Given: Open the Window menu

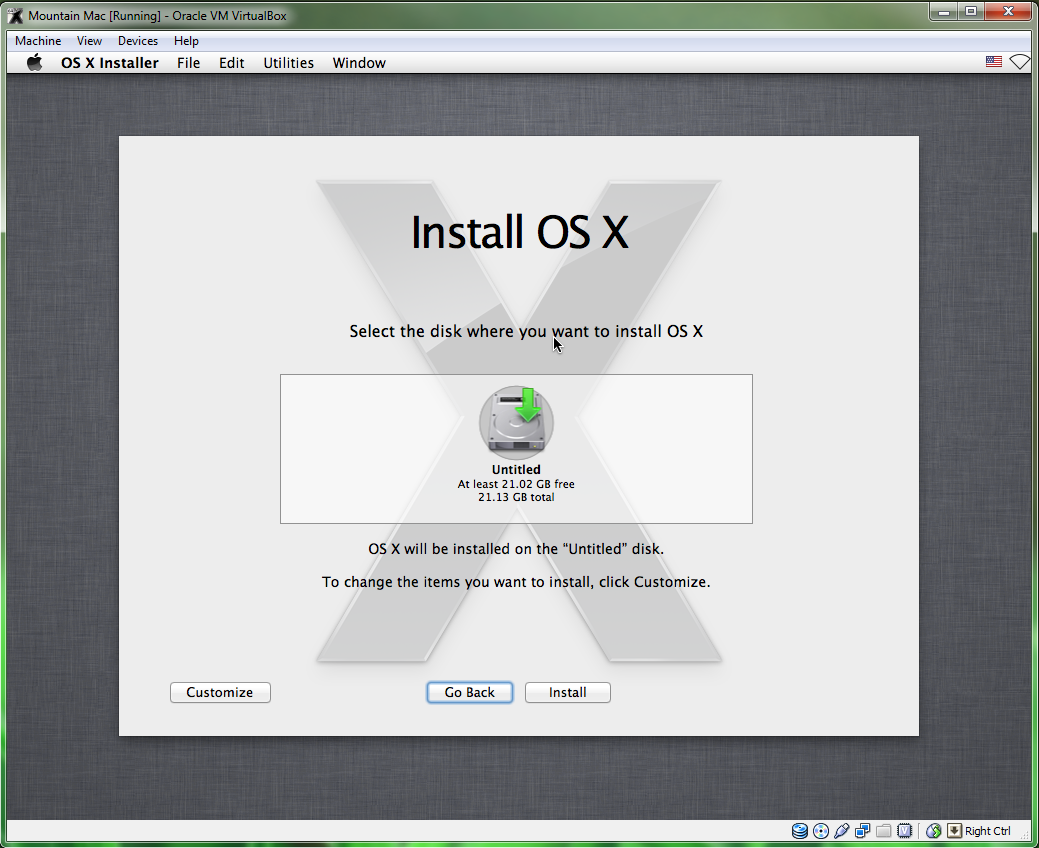Looking at the screenshot, I should (359, 63).
